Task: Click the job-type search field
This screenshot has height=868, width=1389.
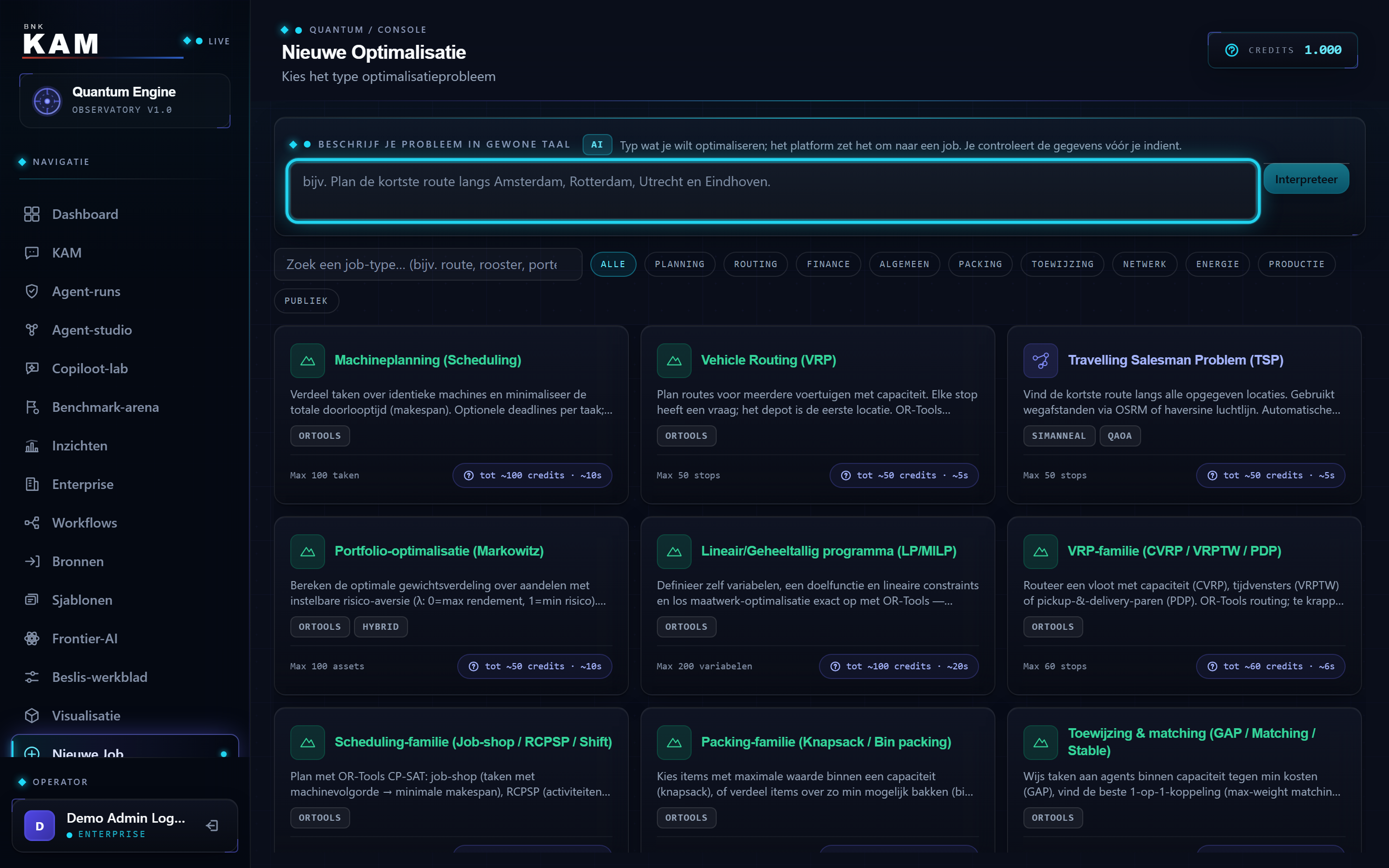Action: [428, 264]
